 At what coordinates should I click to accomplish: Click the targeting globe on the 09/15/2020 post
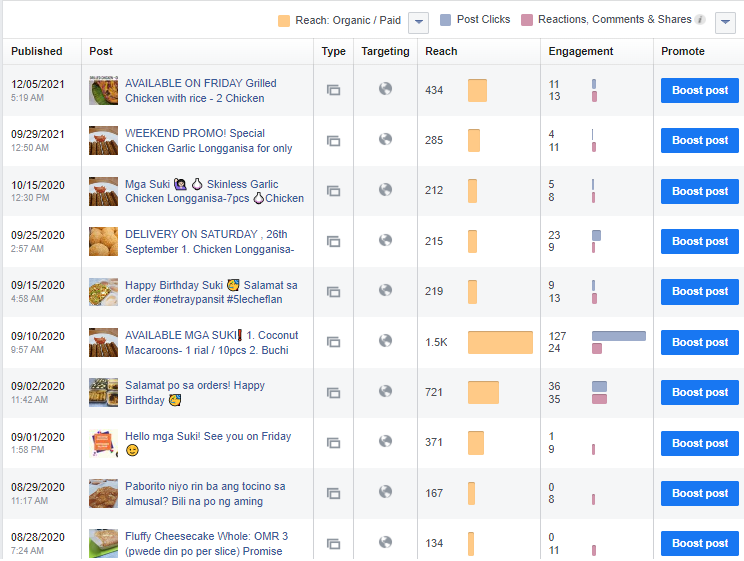385,291
